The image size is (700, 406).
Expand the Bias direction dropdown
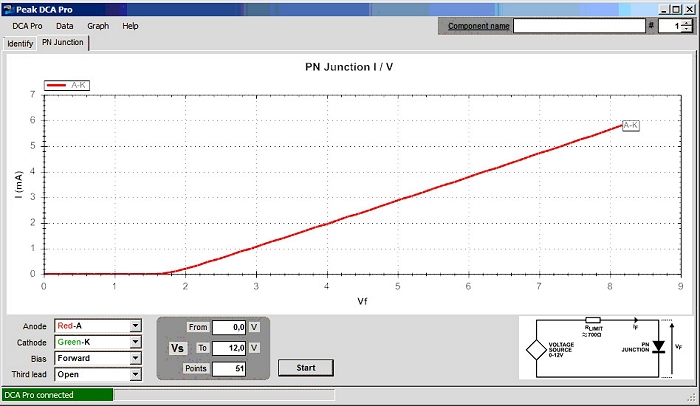[x=135, y=358]
